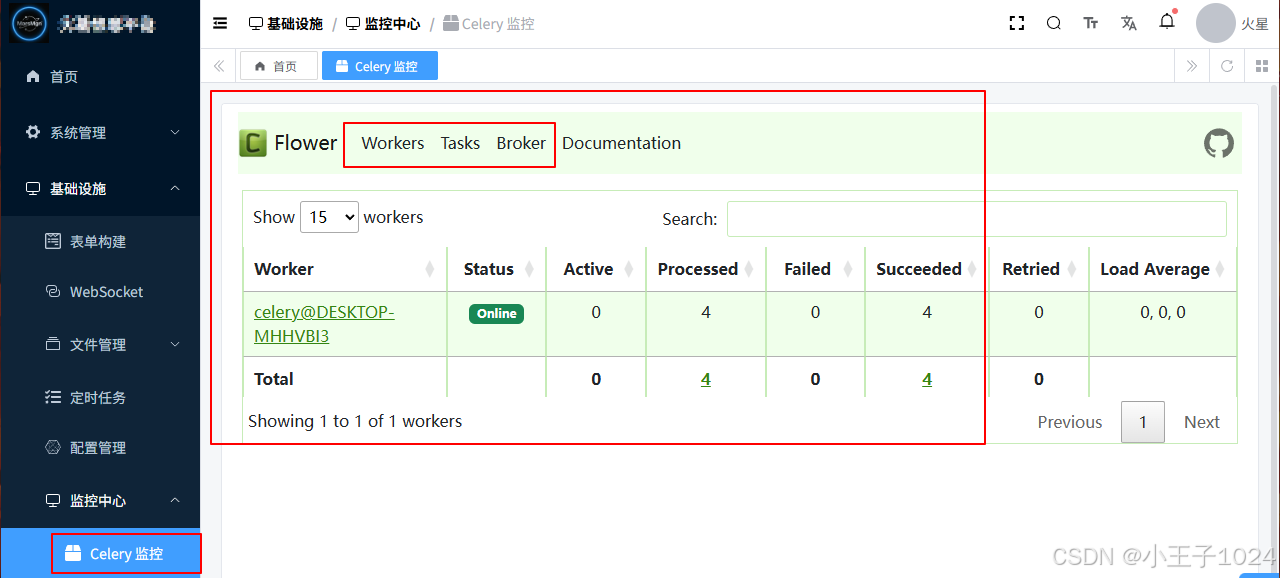Go to Next page of workers
1280x578 pixels.
click(x=1202, y=422)
